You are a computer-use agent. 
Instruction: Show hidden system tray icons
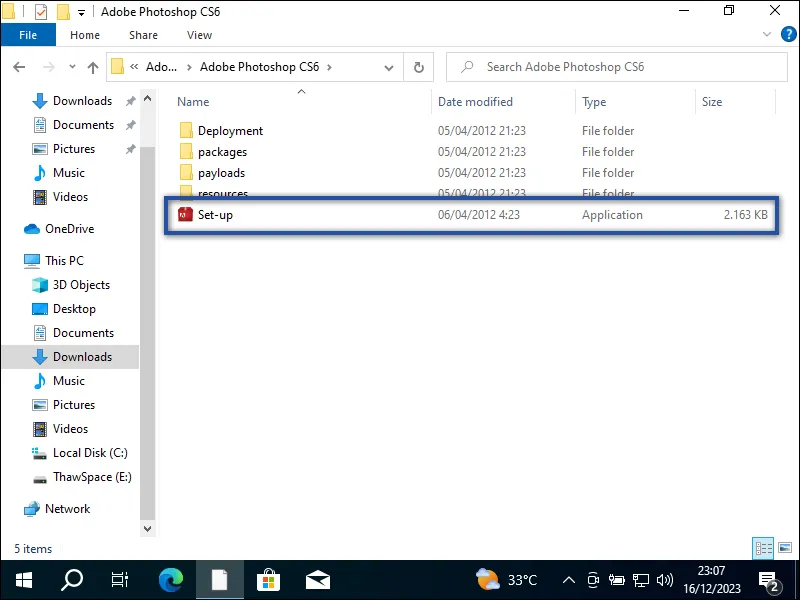(569, 580)
